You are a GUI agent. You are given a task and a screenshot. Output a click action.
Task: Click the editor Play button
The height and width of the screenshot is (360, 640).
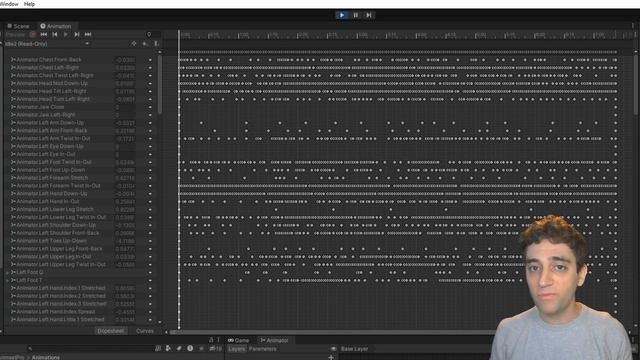coord(342,15)
